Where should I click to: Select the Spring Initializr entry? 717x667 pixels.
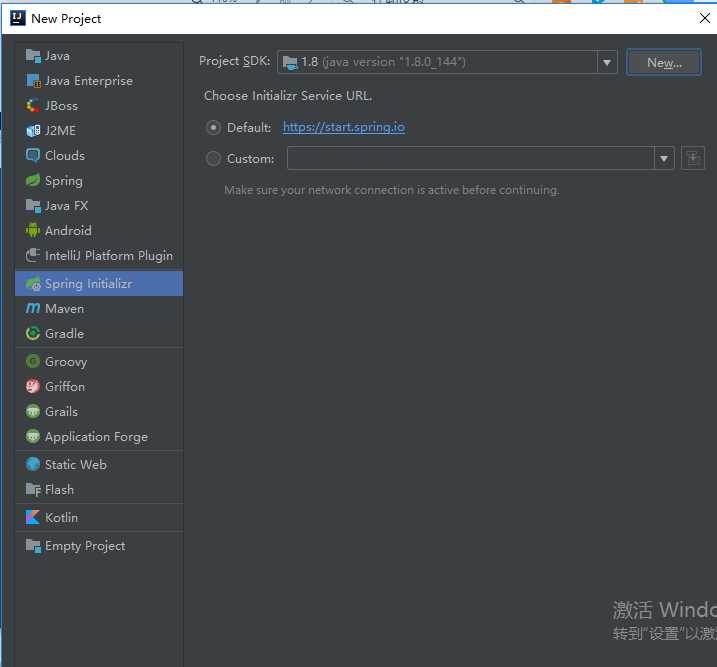[99, 283]
